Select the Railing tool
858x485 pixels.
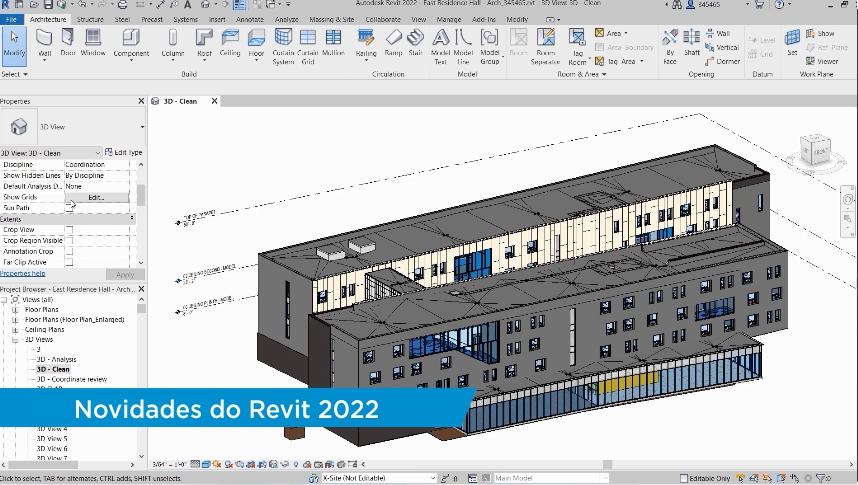[366, 44]
